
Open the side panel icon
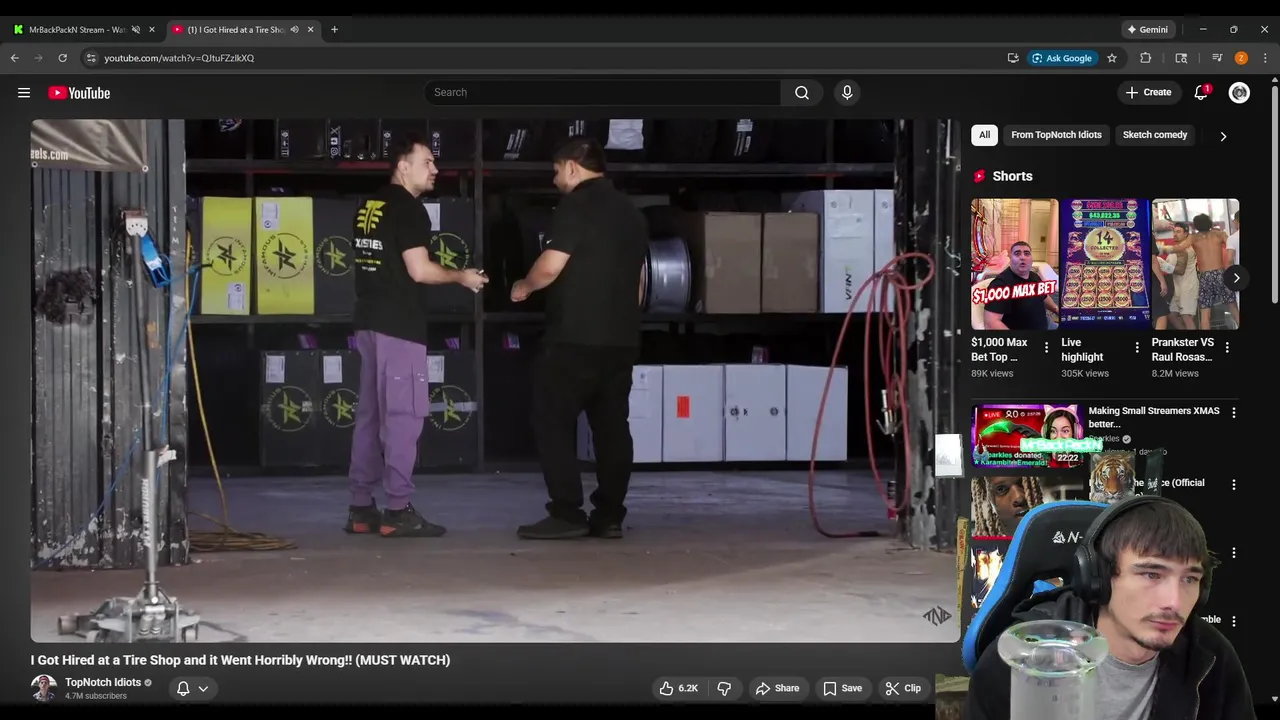coord(1181,58)
